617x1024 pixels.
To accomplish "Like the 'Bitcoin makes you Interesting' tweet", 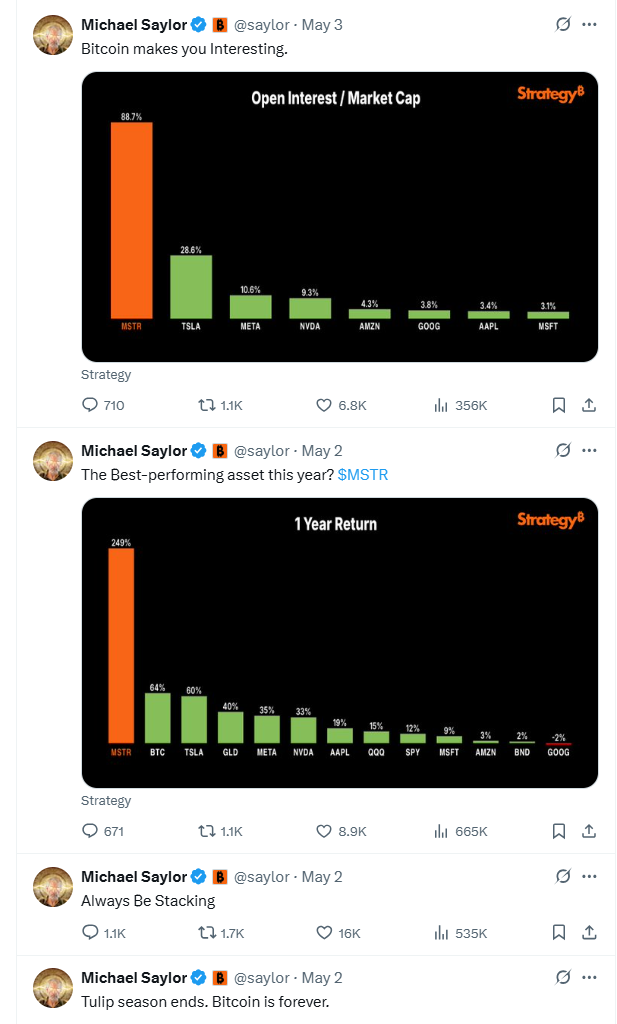I will tap(324, 405).
